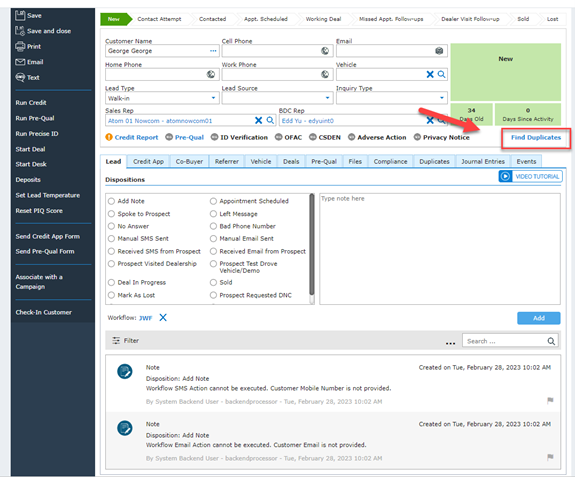Select Appointment Scheduled disposition
Screen dimensions: 575x477
[x=213, y=201]
